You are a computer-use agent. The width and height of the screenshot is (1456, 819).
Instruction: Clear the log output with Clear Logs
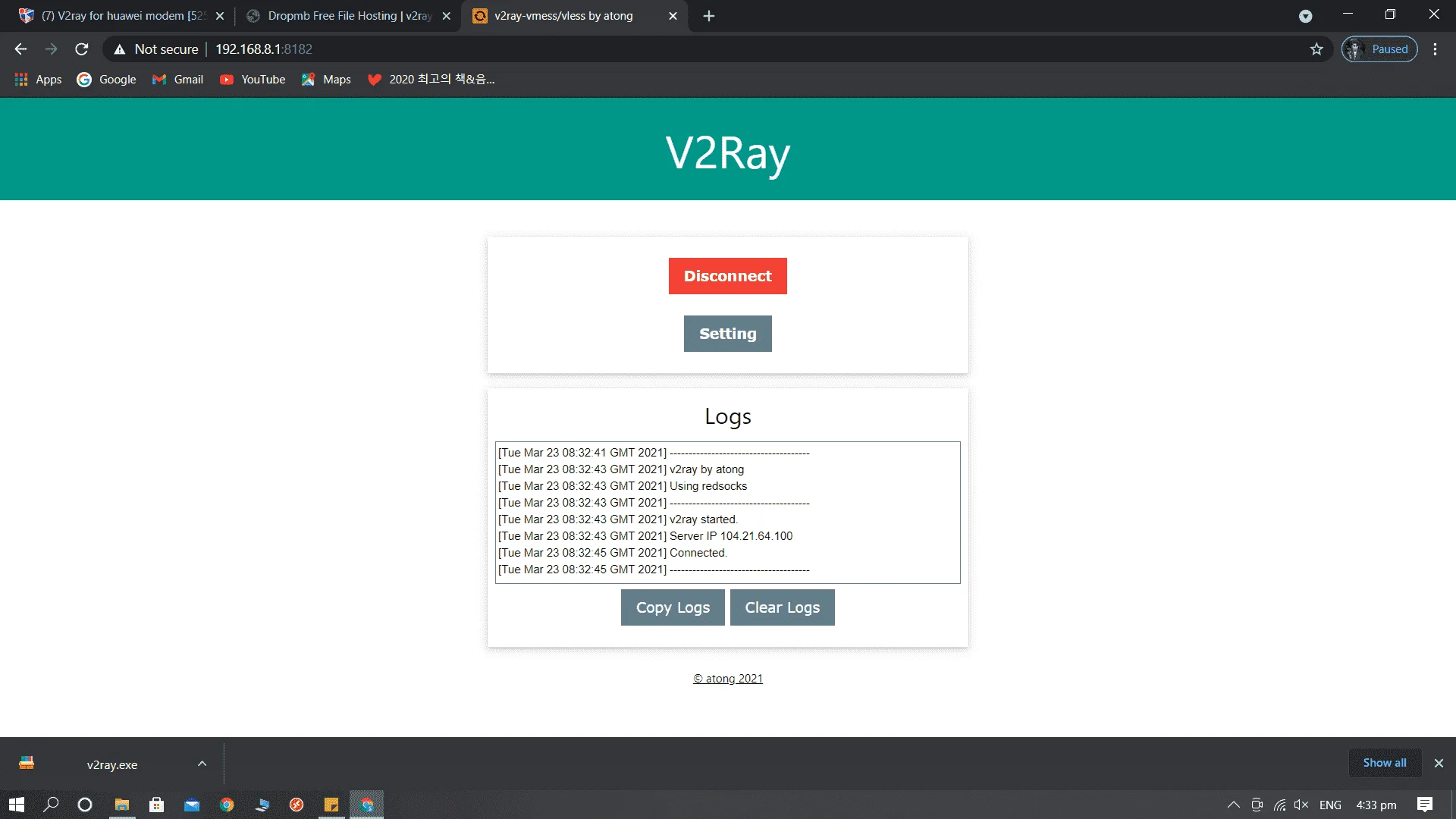782,607
